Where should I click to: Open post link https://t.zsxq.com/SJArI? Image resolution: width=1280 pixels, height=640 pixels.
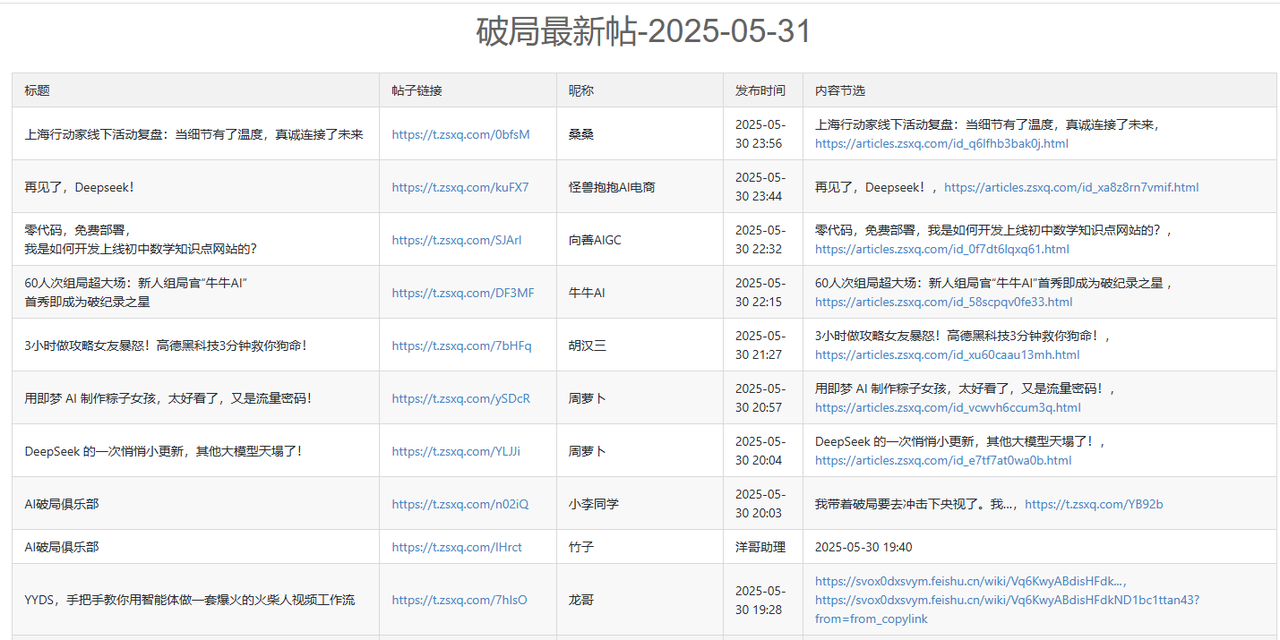point(457,240)
